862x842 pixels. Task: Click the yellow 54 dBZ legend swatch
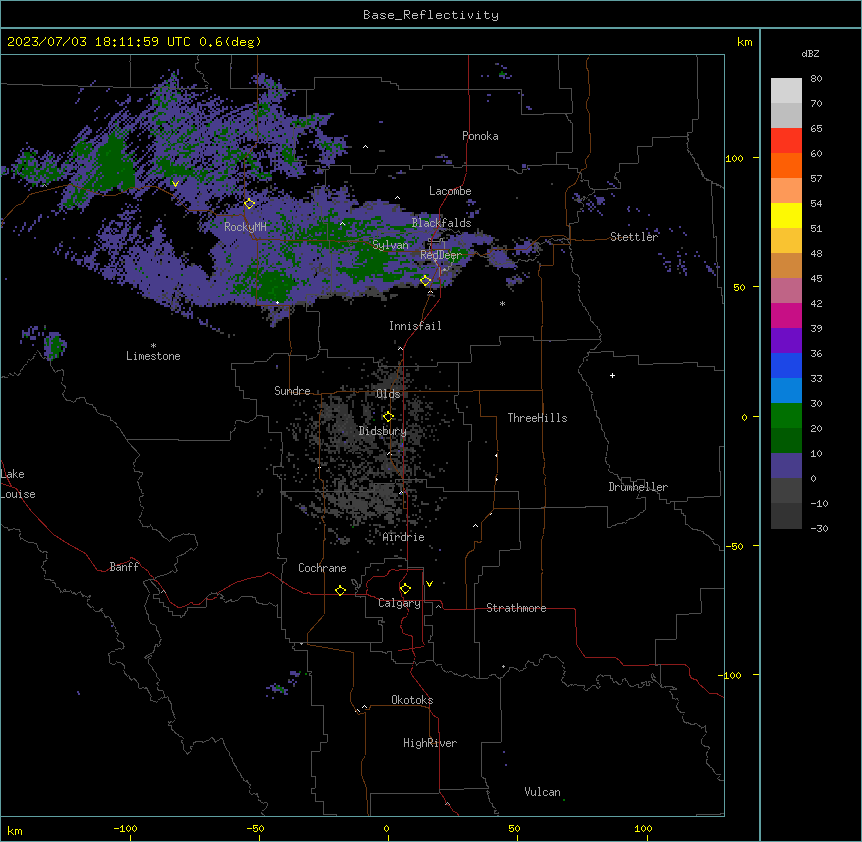[786, 216]
